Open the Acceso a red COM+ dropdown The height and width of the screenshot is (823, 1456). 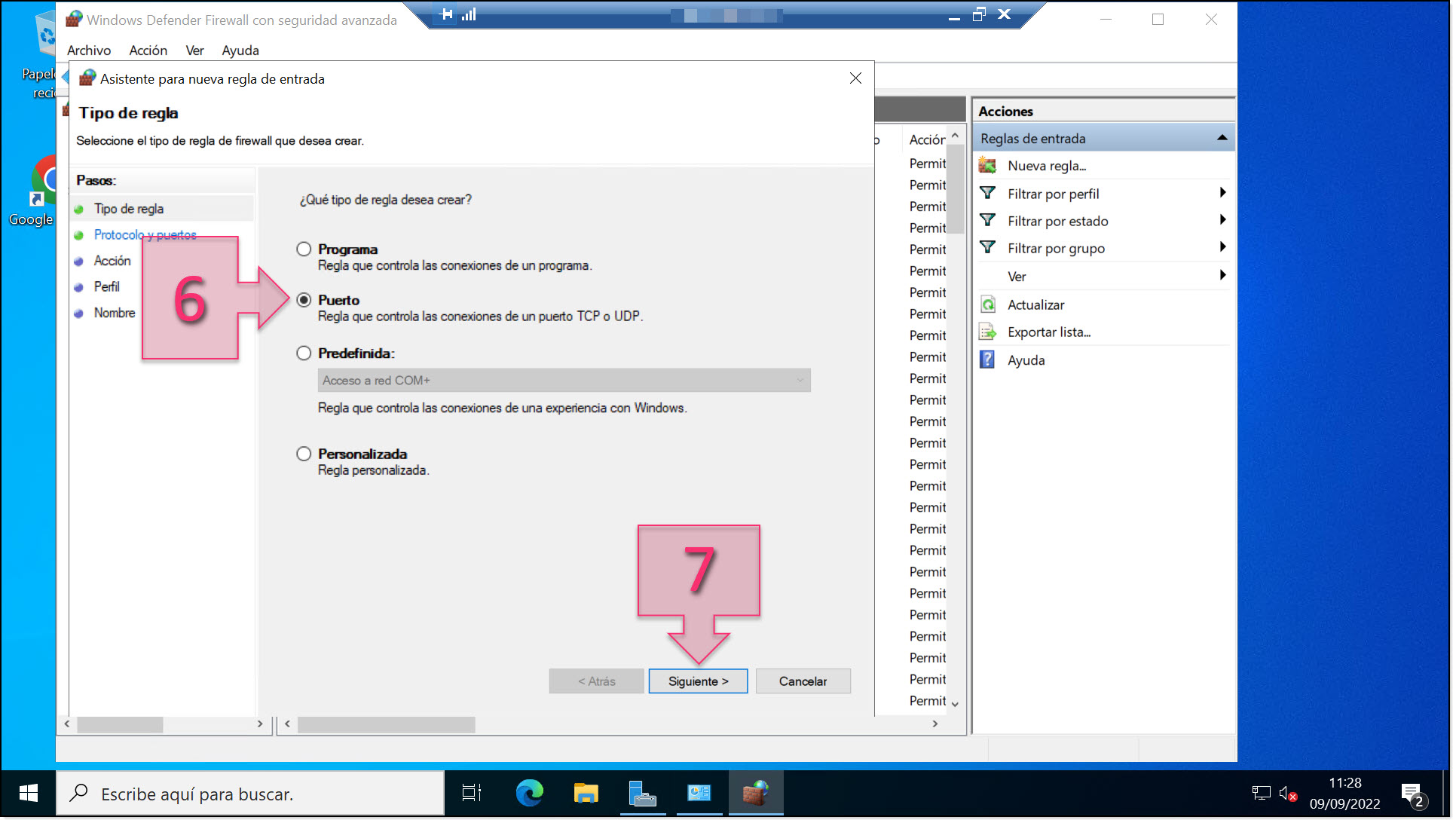(x=564, y=381)
